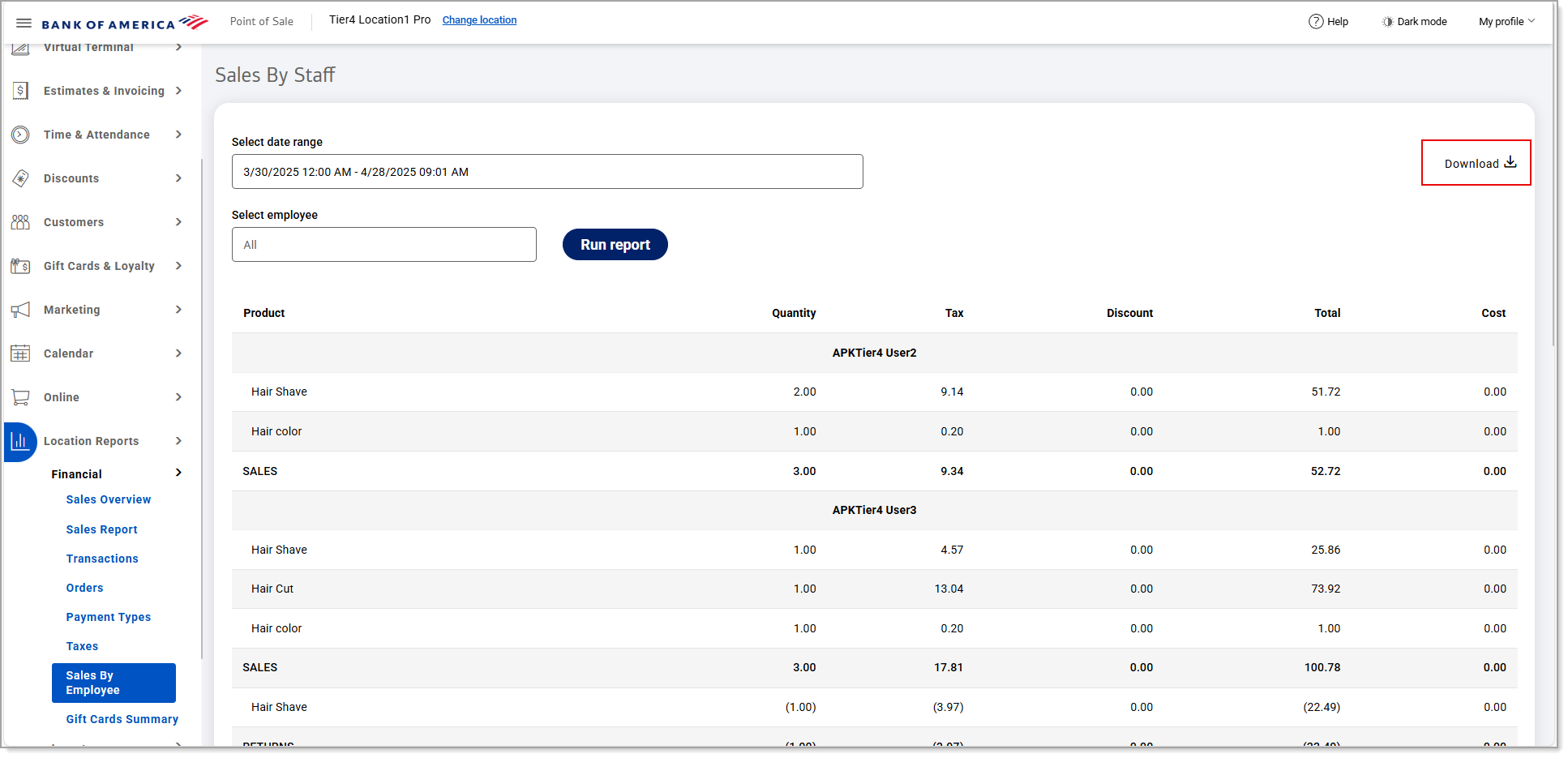The image size is (1568, 758).
Task: Click the Customers people icon
Action: tap(21, 222)
